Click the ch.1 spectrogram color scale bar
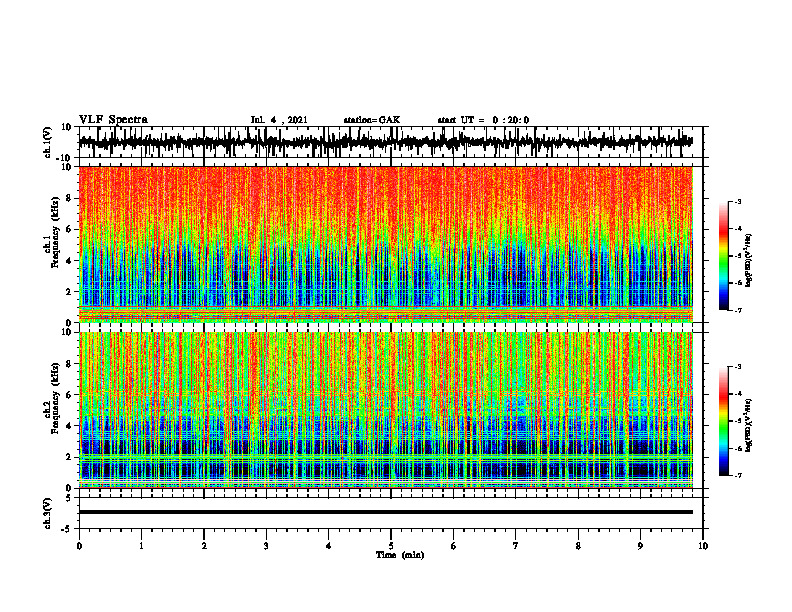The width and height of the screenshot is (792, 612). [x=724, y=256]
